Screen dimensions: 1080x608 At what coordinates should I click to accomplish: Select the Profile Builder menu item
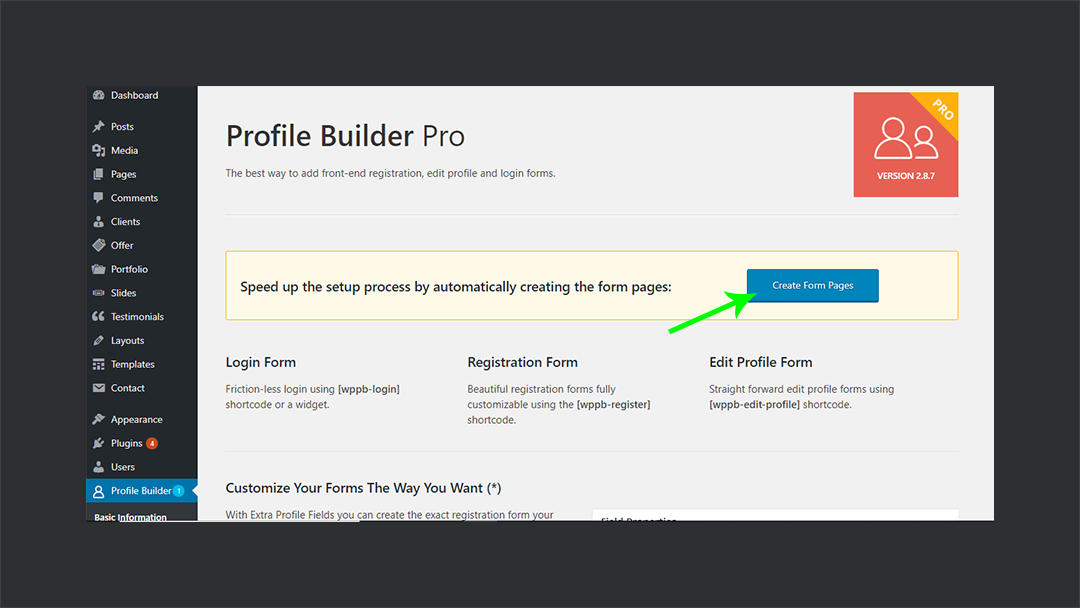142,491
